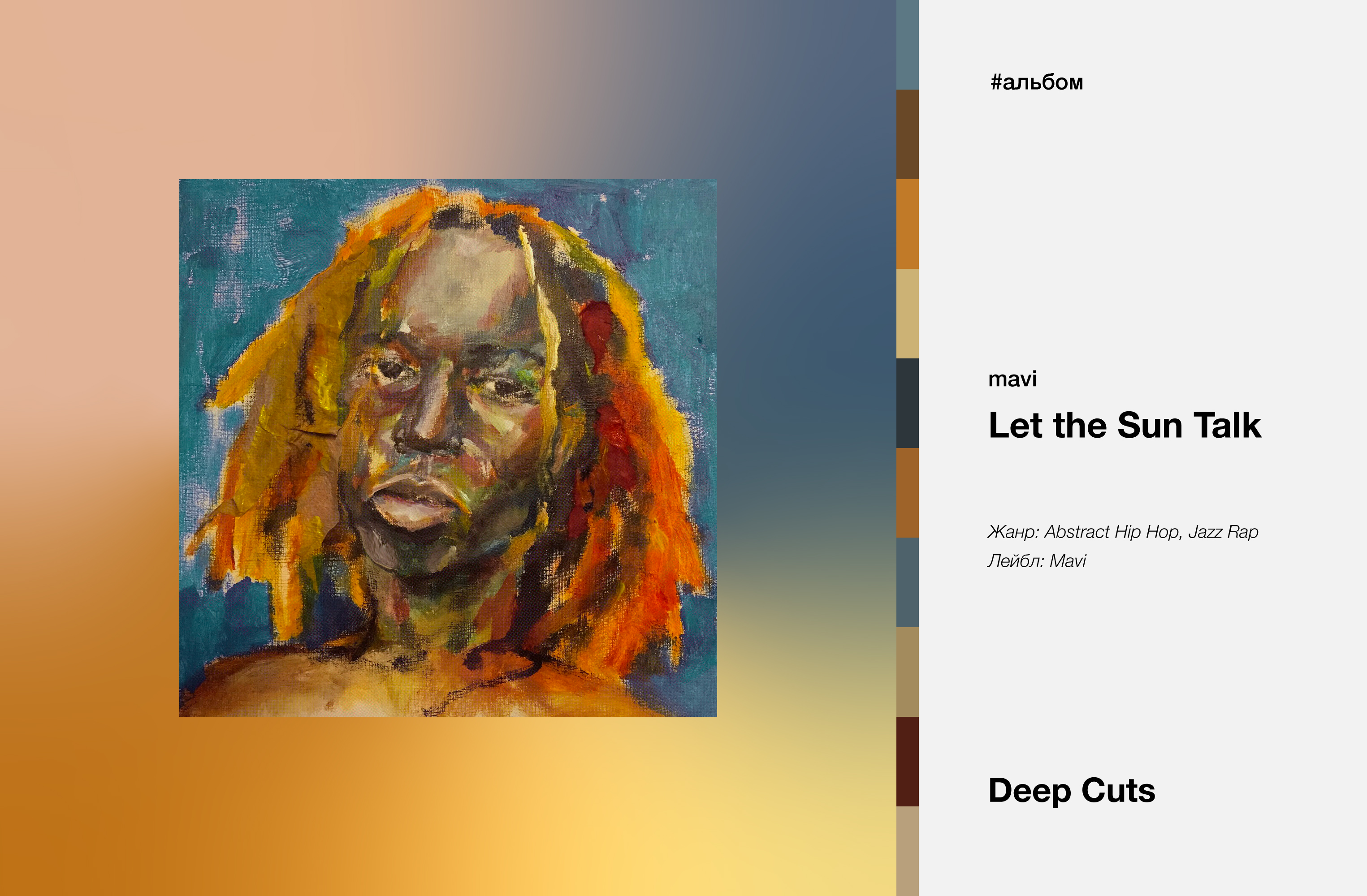Click the Жанр genre line text
Viewport: 1367px width, 896px height.
(1123, 532)
